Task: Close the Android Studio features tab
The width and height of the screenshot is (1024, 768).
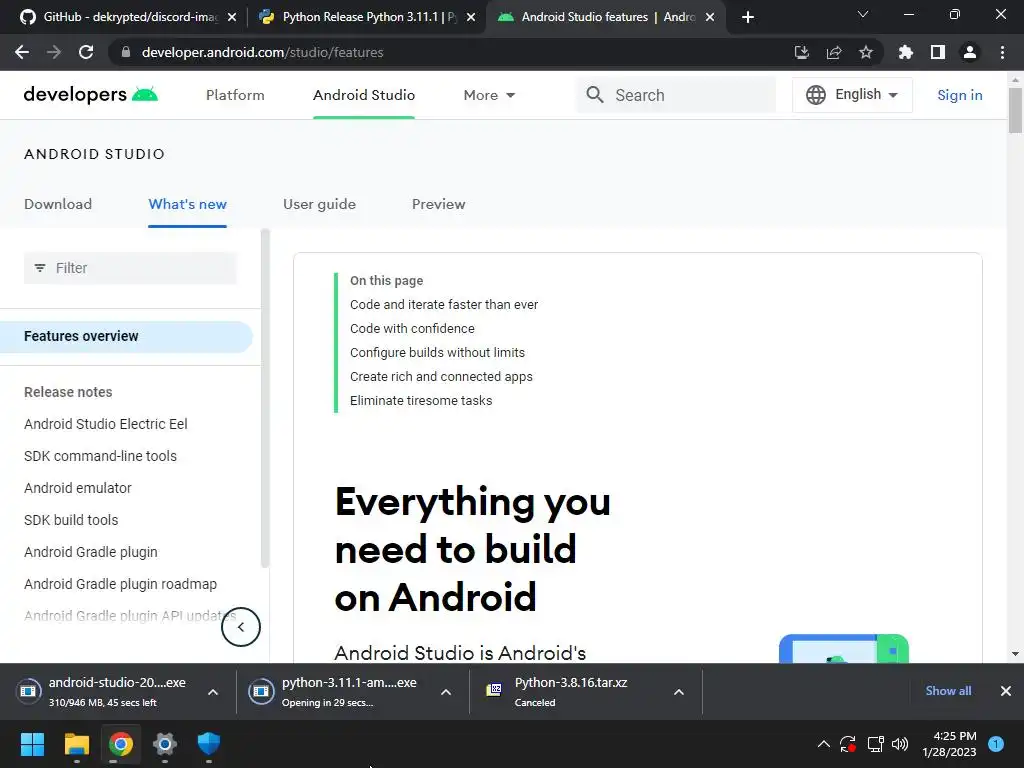Action: 710,17
